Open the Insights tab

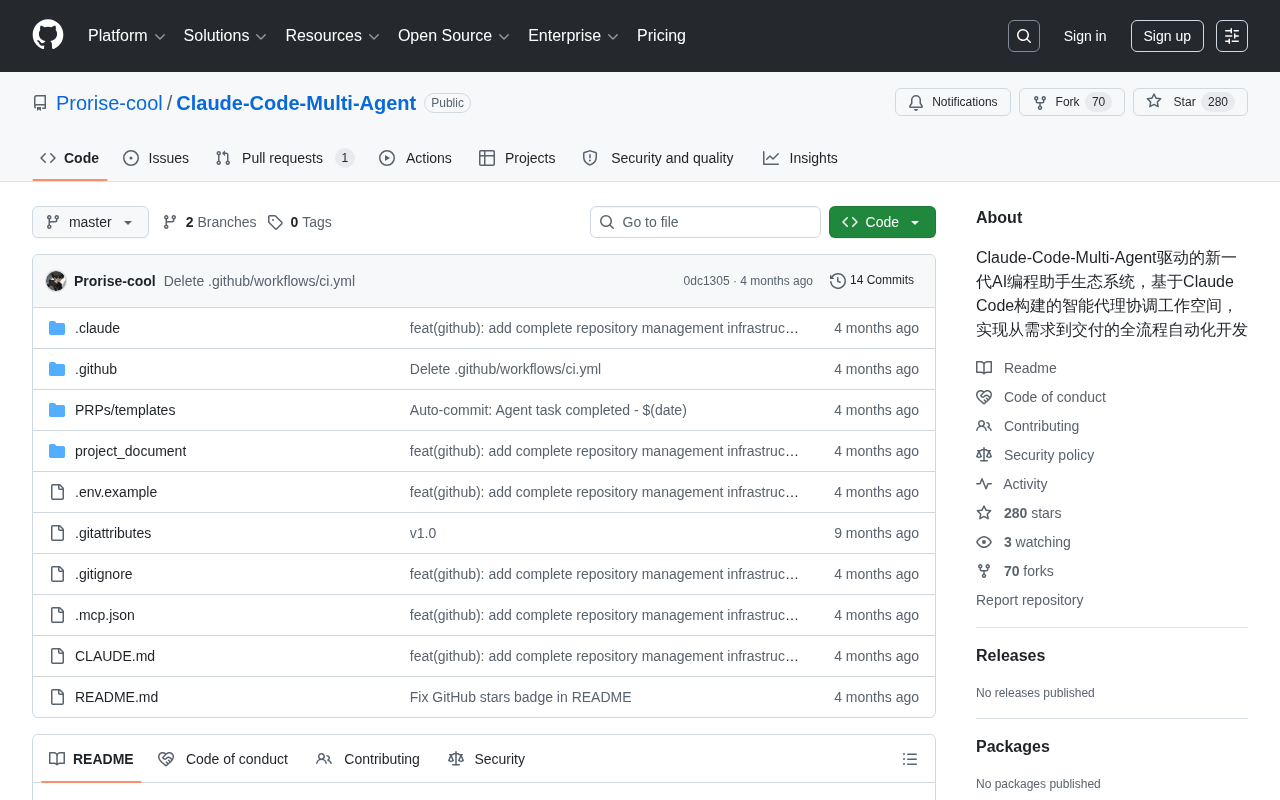point(800,158)
